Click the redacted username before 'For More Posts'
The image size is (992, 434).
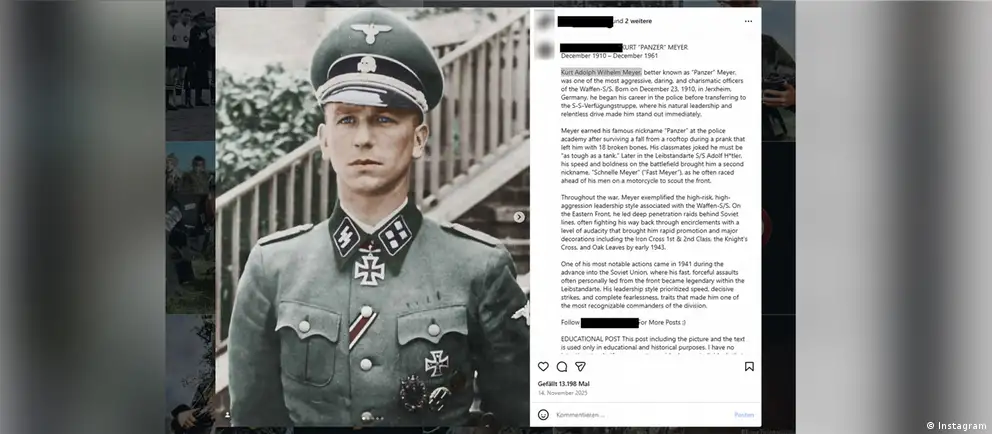point(609,323)
